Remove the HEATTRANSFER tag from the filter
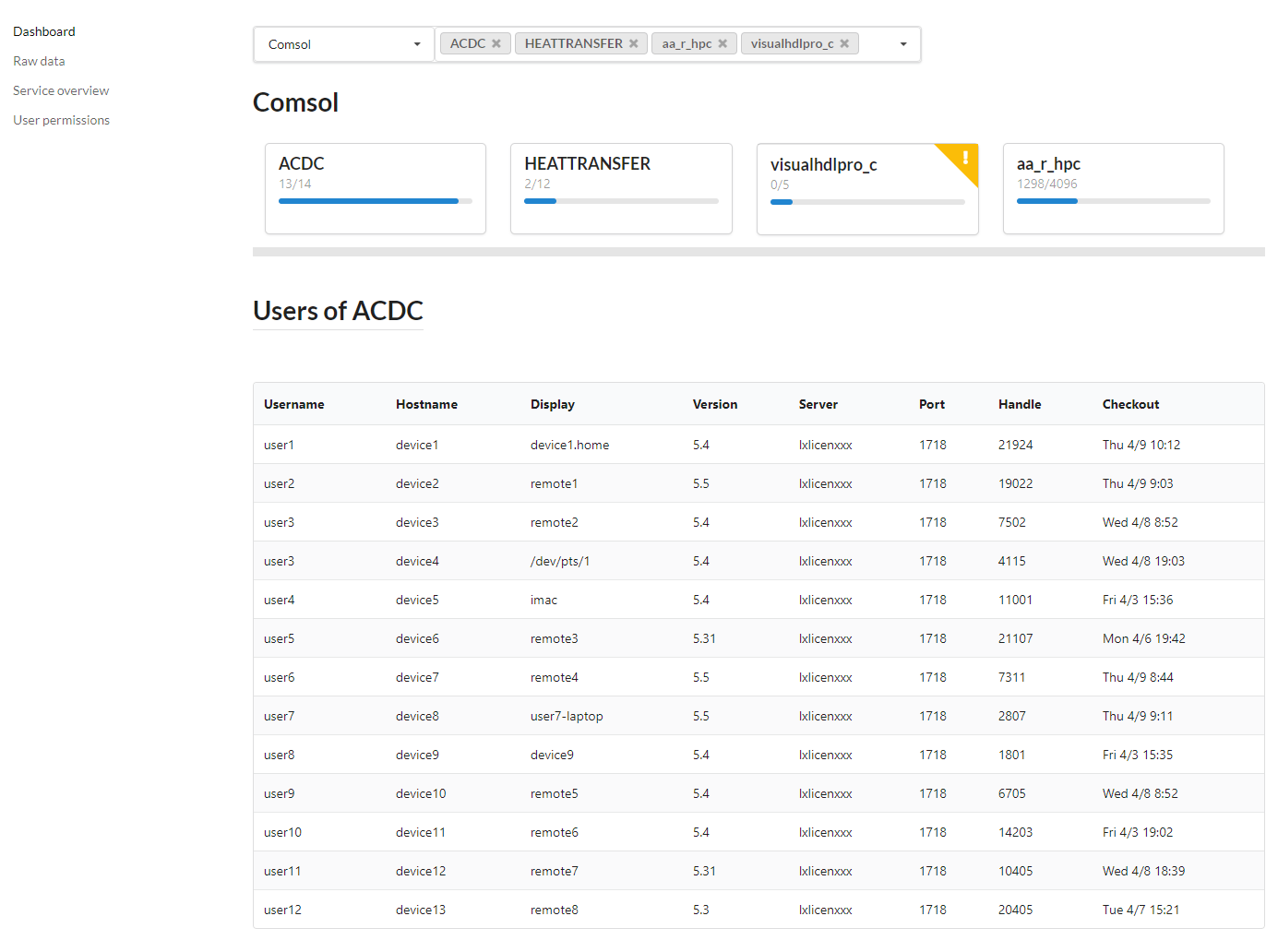Screen dimensions: 1278x952 634,43
